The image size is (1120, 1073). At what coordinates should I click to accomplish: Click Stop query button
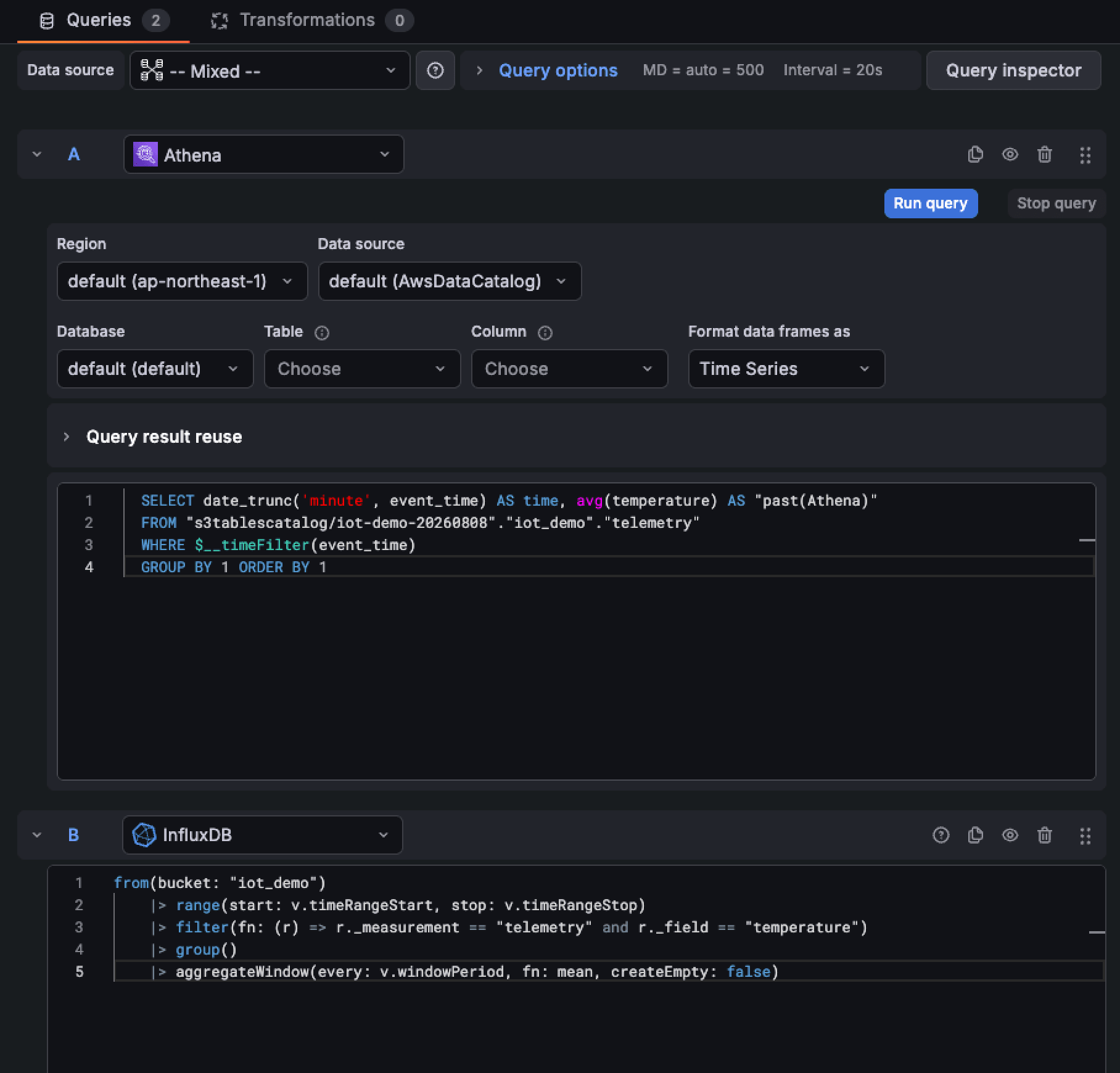point(1056,203)
